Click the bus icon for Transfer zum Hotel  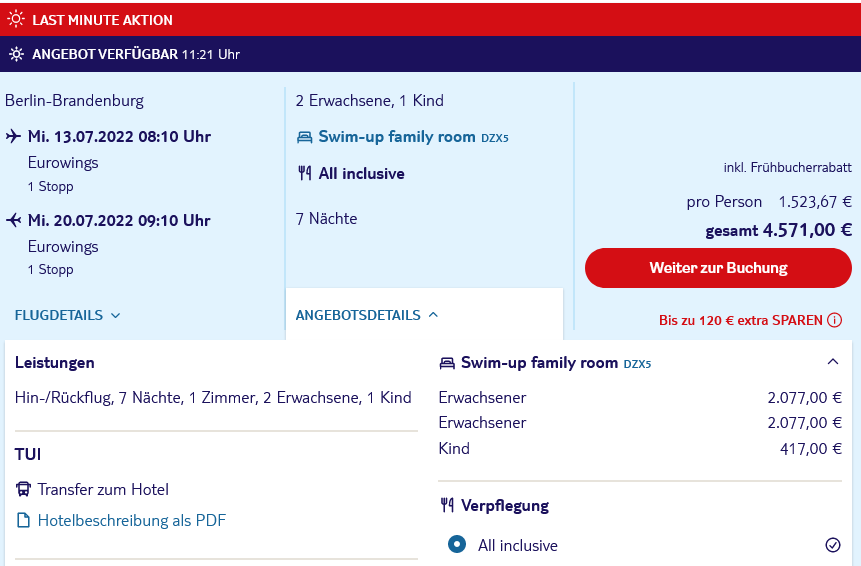click(23, 489)
